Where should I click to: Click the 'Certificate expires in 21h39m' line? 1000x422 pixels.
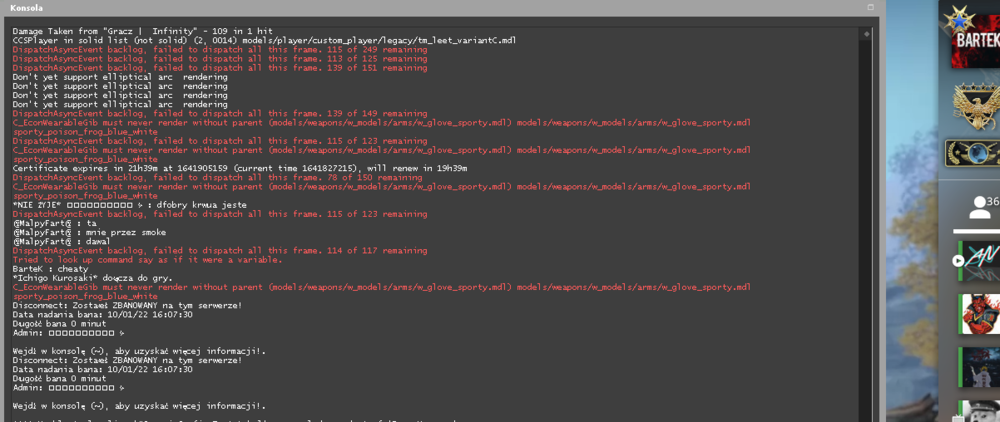(x=240, y=168)
